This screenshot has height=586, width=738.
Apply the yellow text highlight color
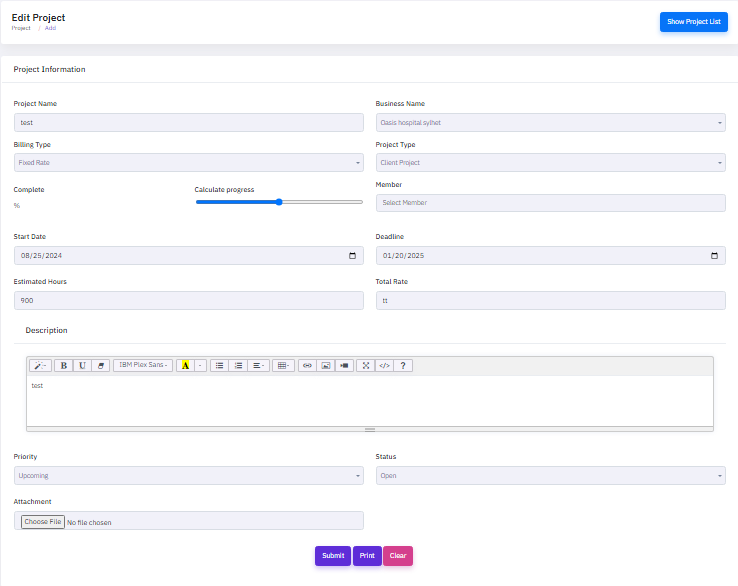[184, 366]
